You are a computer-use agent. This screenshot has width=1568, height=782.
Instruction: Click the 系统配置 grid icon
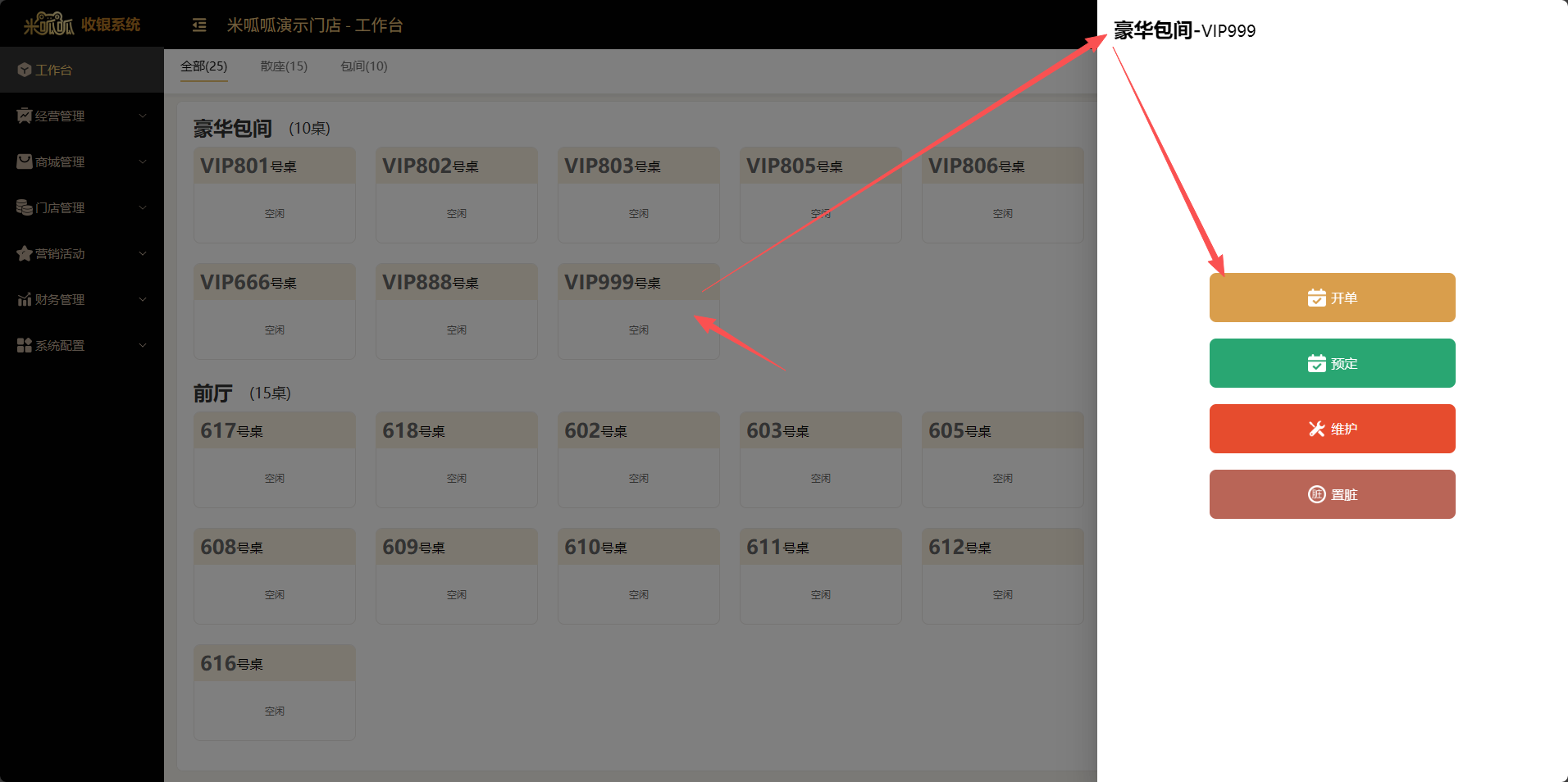point(24,346)
